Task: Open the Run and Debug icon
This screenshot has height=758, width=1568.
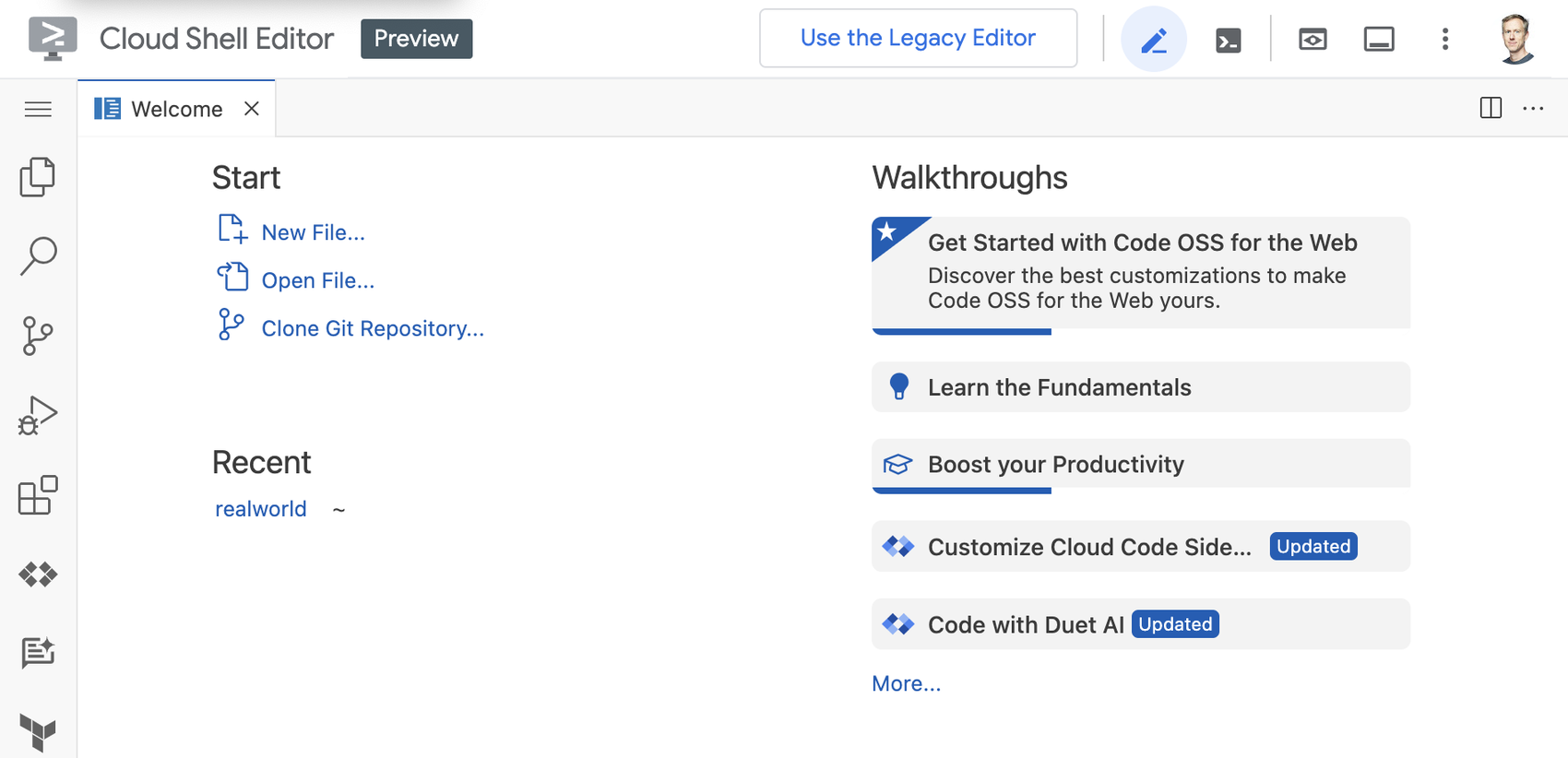Action: click(x=38, y=415)
